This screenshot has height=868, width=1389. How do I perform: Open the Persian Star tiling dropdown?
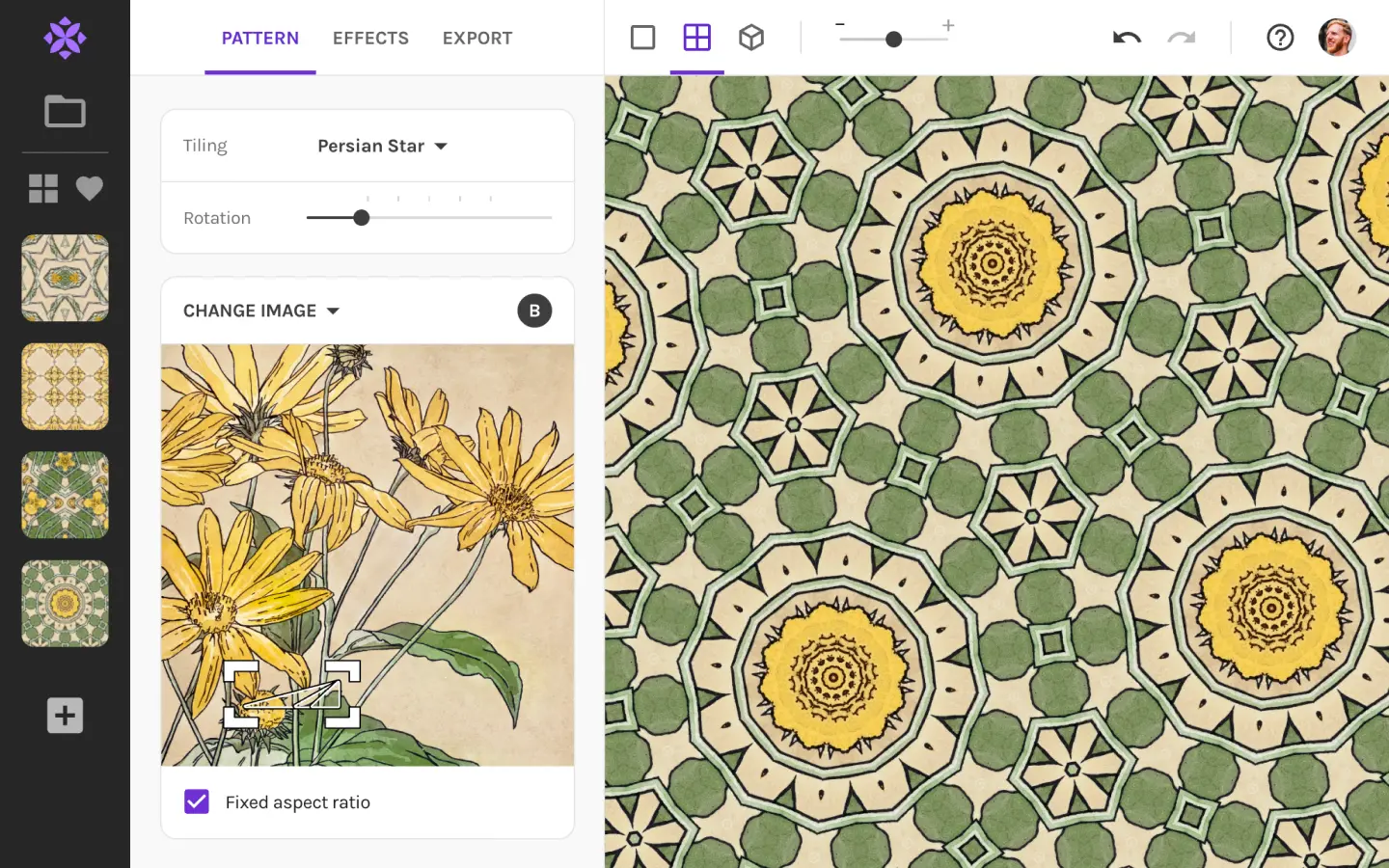(x=382, y=146)
